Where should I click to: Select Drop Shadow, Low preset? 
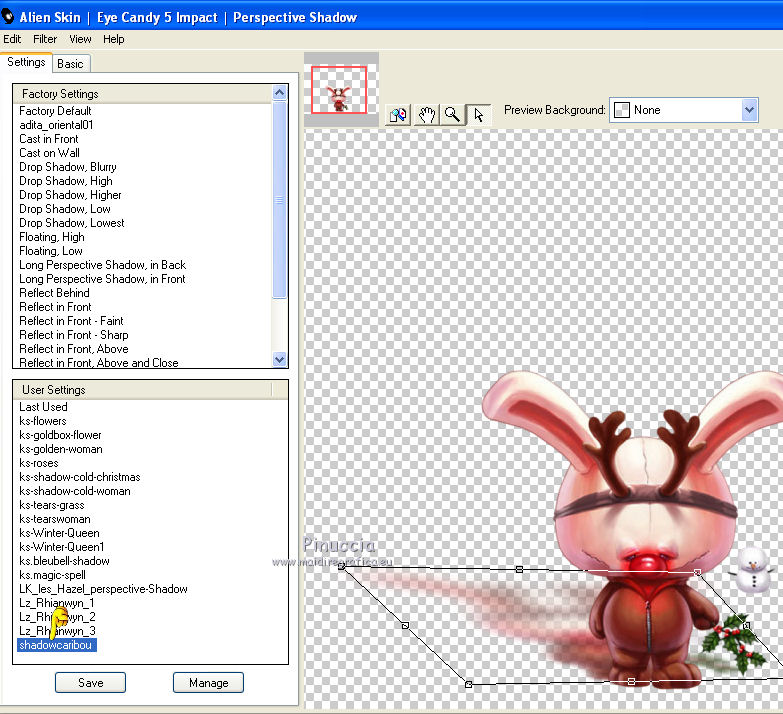64,209
